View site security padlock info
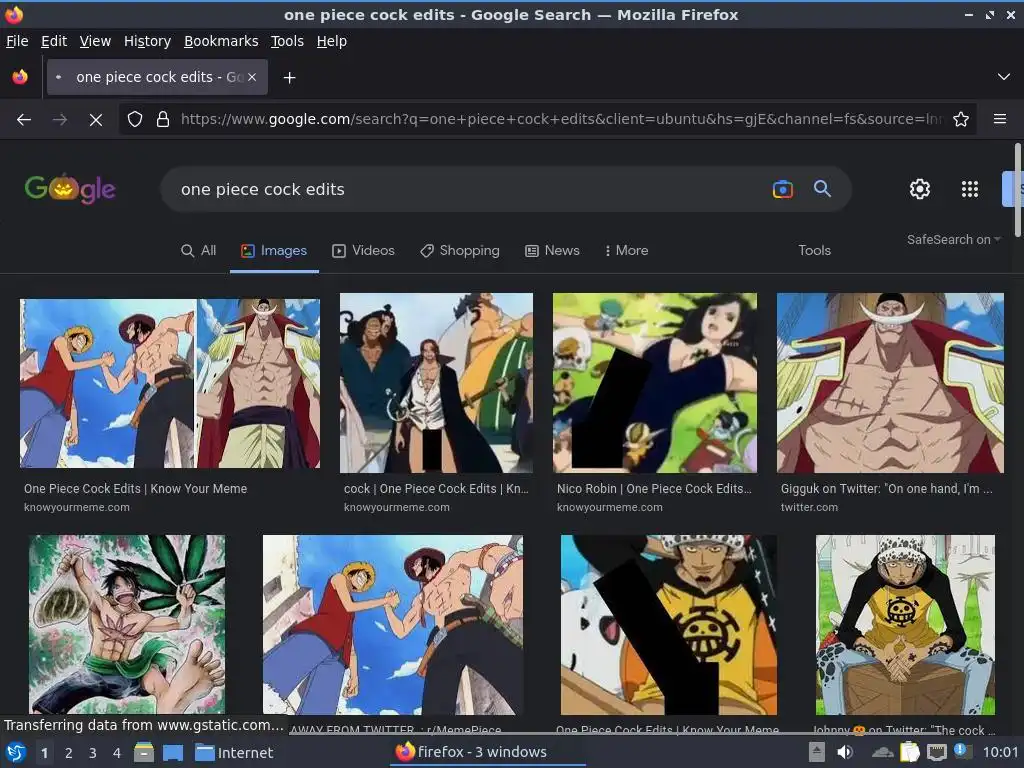The image size is (1024, 768). click(x=163, y=120)
